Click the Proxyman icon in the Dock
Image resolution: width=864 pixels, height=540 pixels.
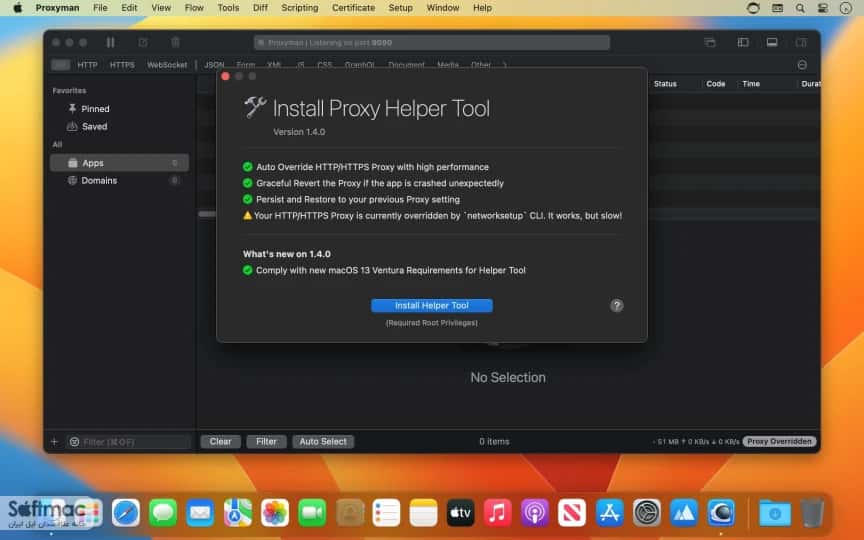coord(721,513)
